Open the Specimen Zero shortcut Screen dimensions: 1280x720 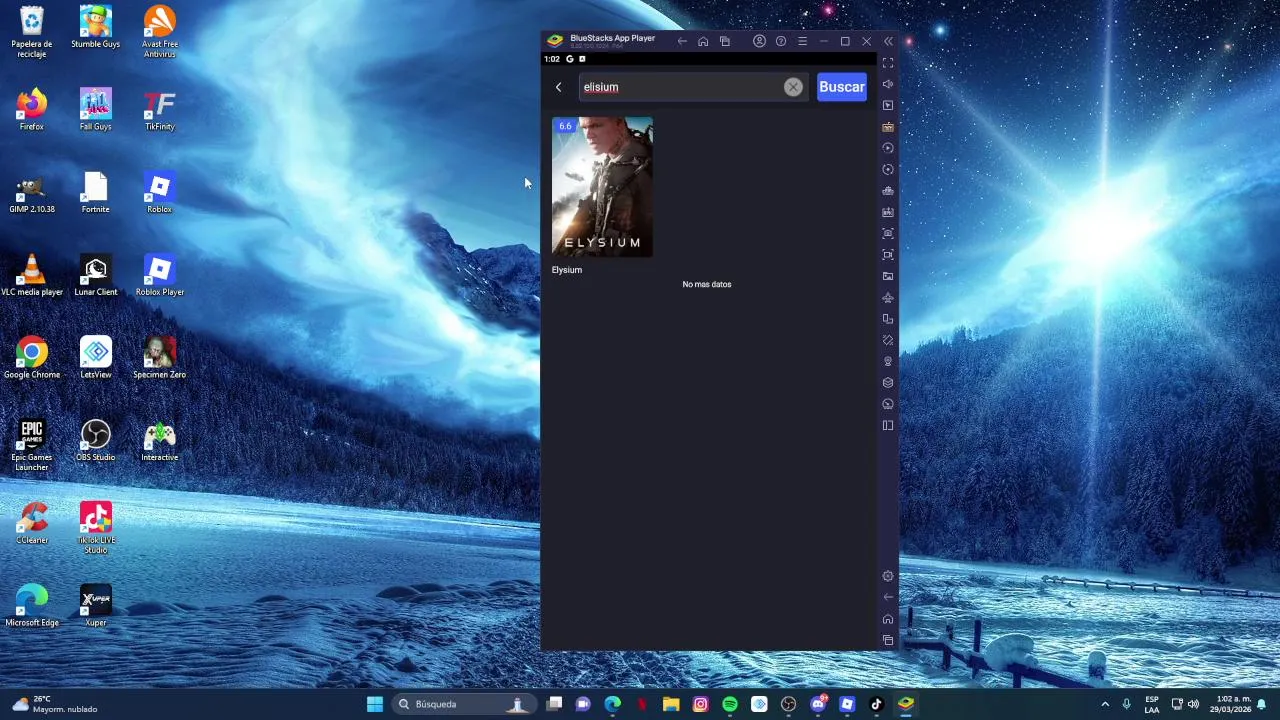tap(160, 358)
